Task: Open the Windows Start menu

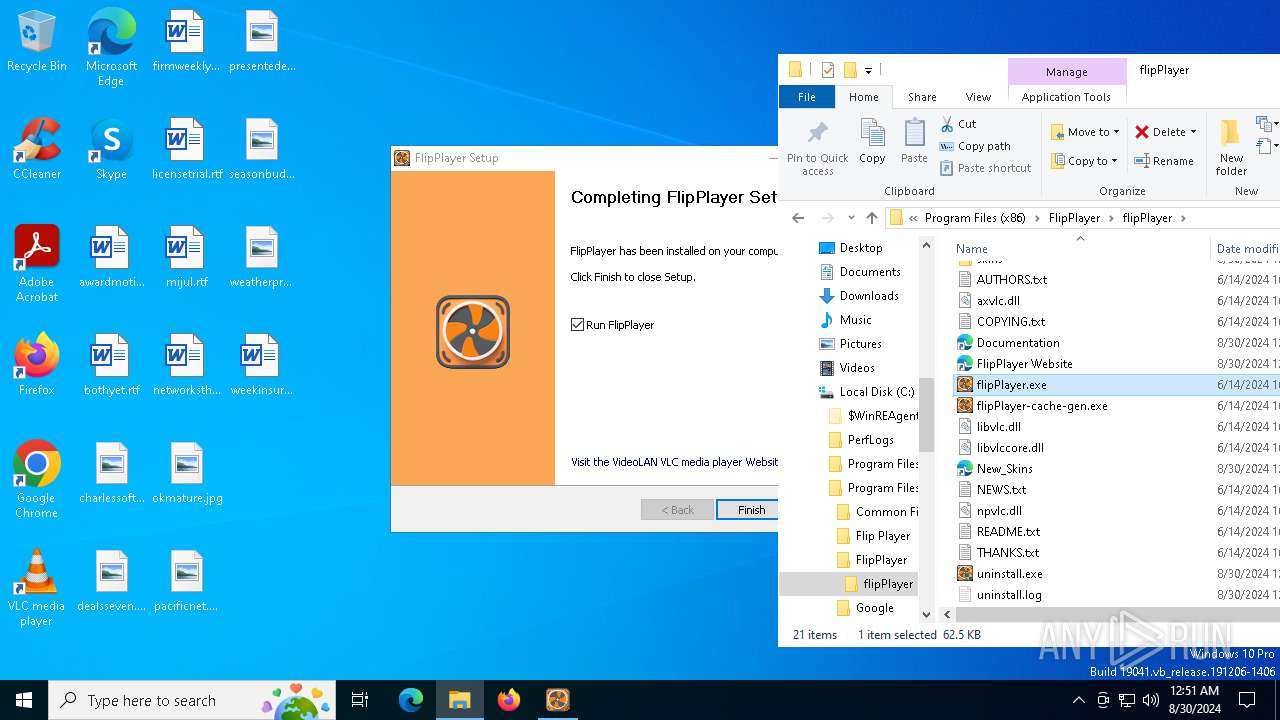Action: coord(24,700)
